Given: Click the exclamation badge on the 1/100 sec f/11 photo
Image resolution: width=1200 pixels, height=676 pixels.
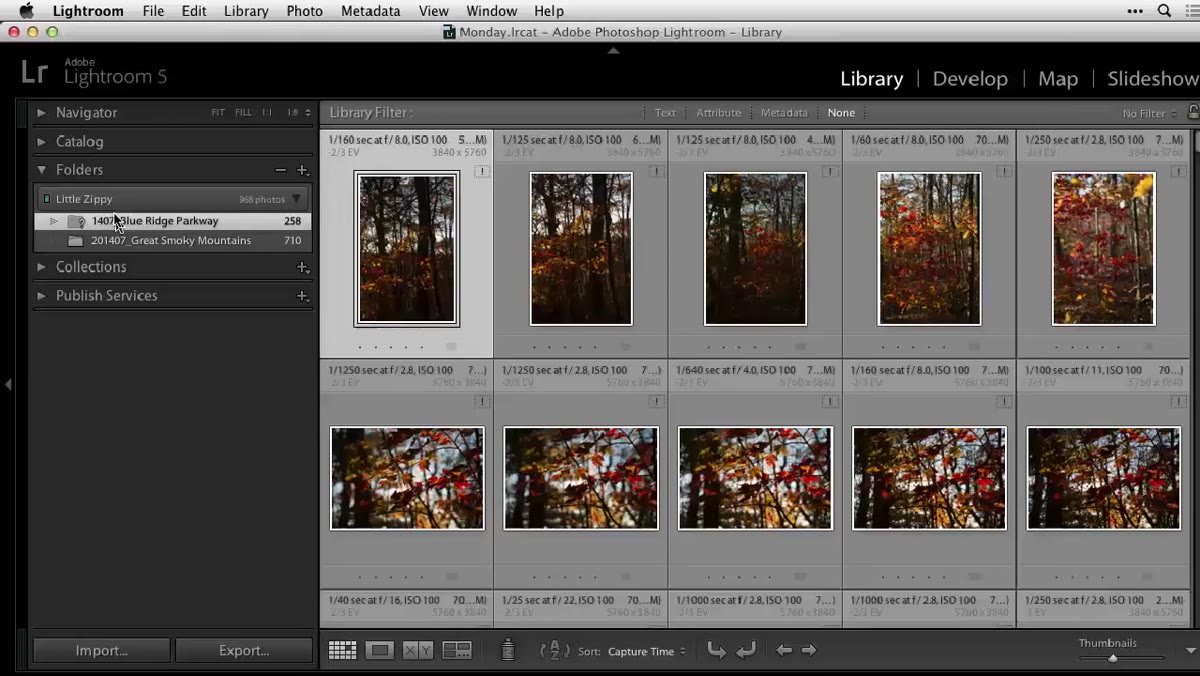Looking at the screenshot, I should click(x=1178, y=402).
